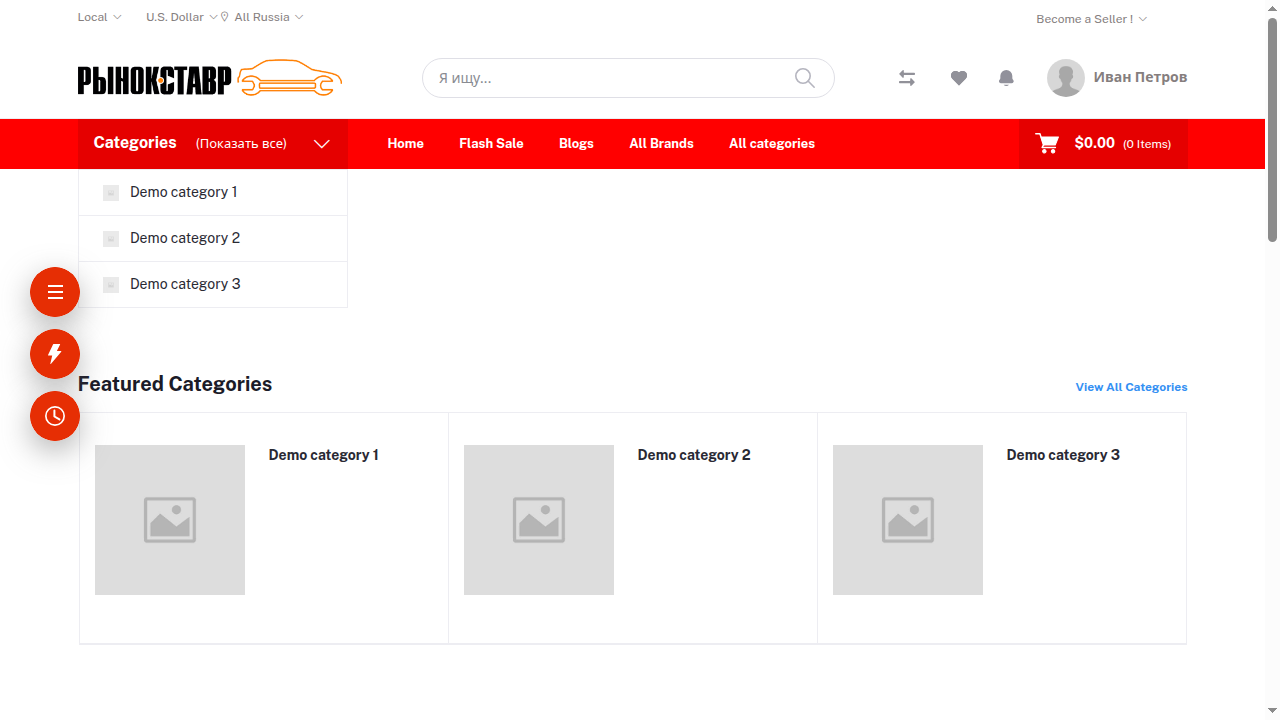Click the shopping cart icon
The height and width of the screenshot is (720, 1280).
1047,143
